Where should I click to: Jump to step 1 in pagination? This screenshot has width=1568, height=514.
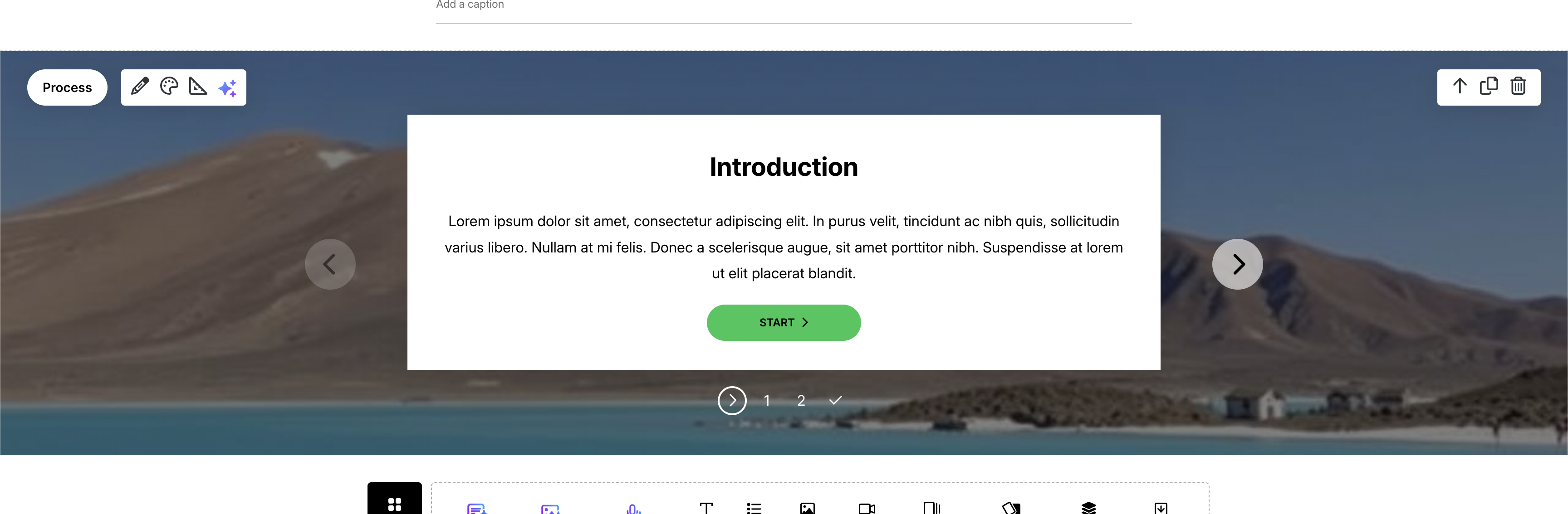[x=767, y=401]
